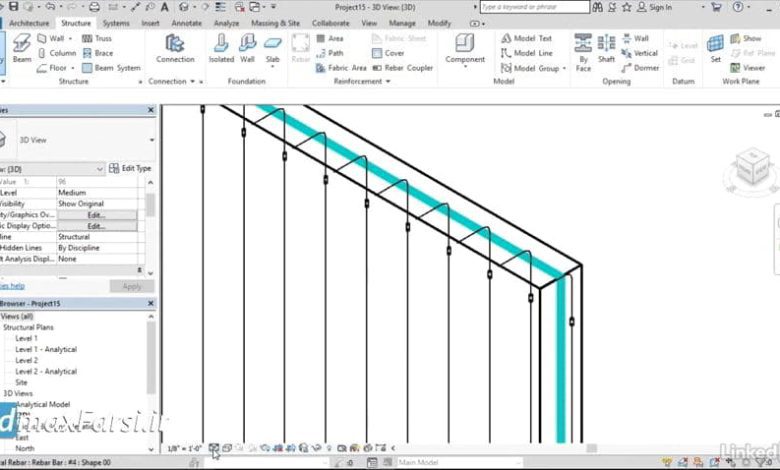This screenshot has height=470, width=780.
Task: Select Area reinforcement tool
Action: 330,38
